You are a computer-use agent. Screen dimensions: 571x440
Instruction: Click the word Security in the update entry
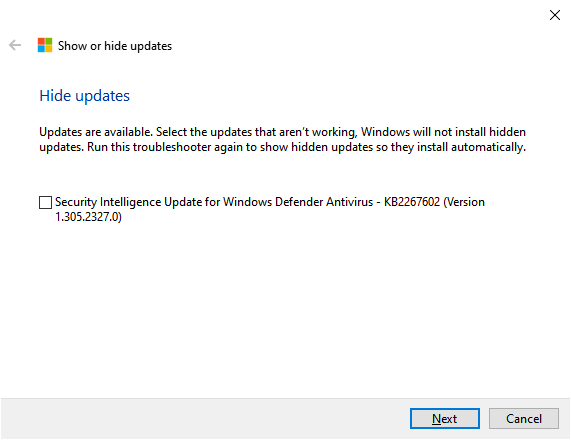click(x=76, y=202)
